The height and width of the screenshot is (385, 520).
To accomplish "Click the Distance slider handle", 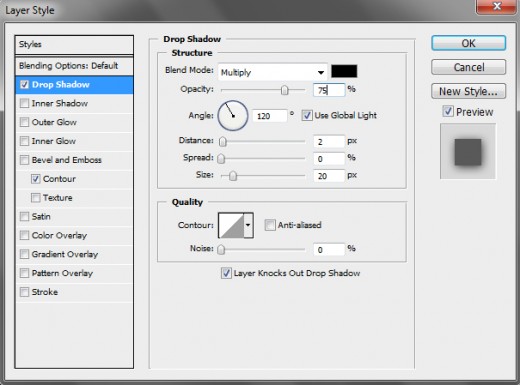I will point(223,142).
